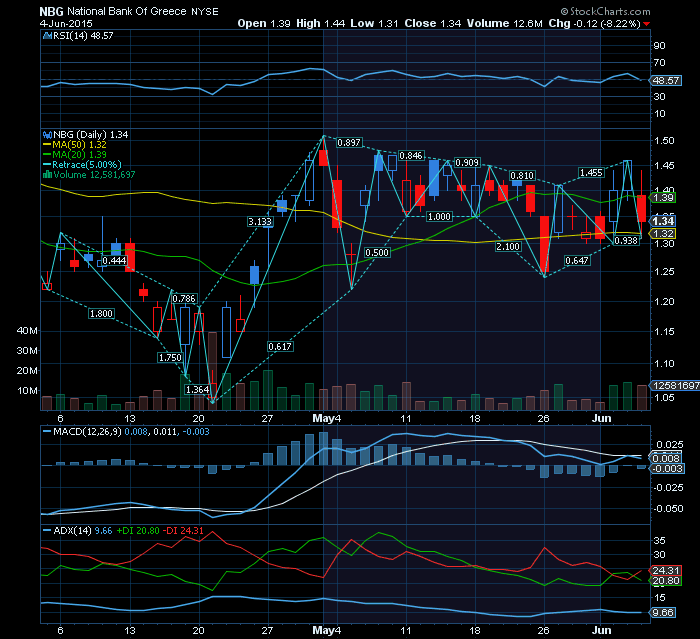Click the volume bars icon in legend
The image size is (700, 639).
[x=47, y=175]
